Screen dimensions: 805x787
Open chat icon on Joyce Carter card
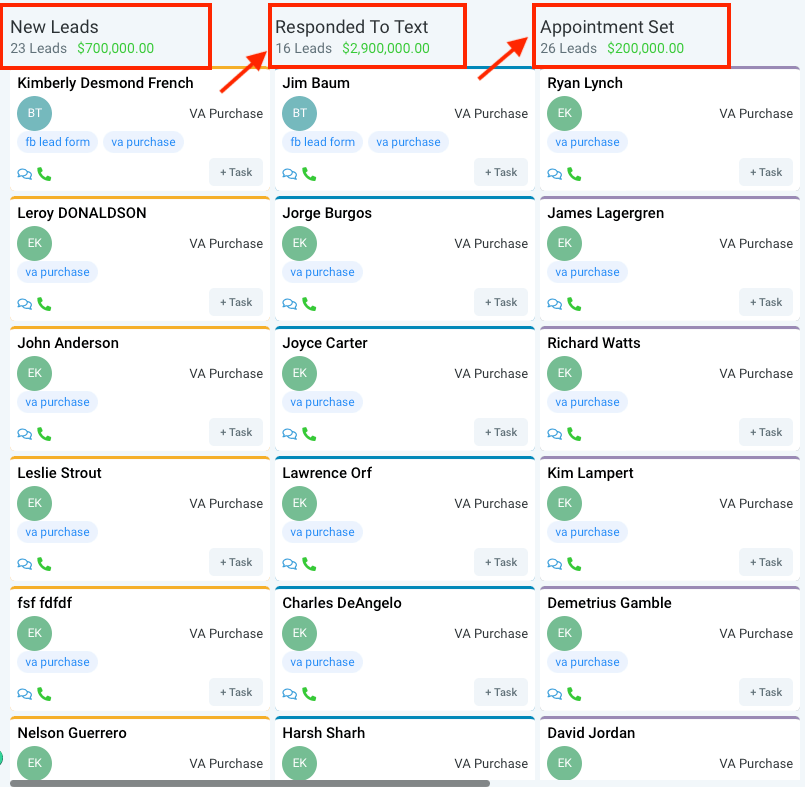coord(290,434)
